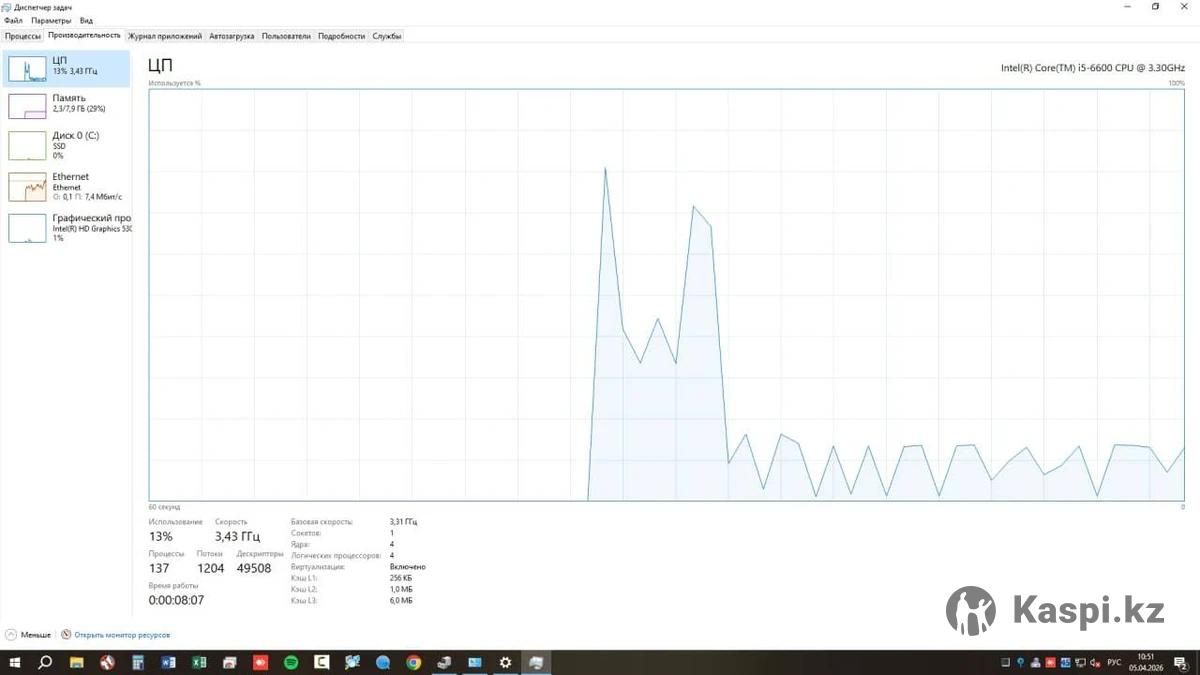
Task: Open Word from the taskbar
Action: coord(168,662)
